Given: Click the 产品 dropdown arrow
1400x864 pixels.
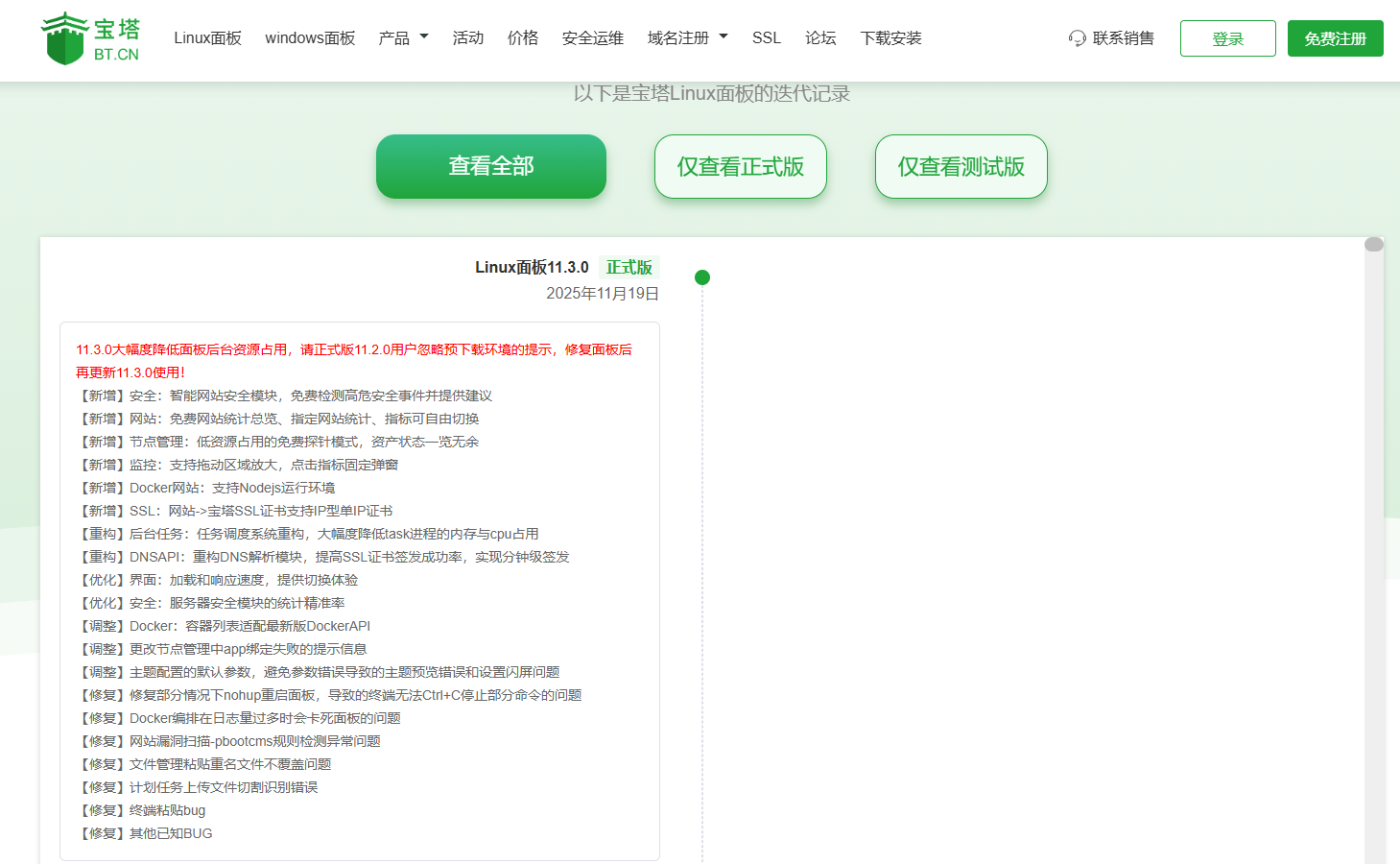Looking at the screenshot, I should (422, 37).
